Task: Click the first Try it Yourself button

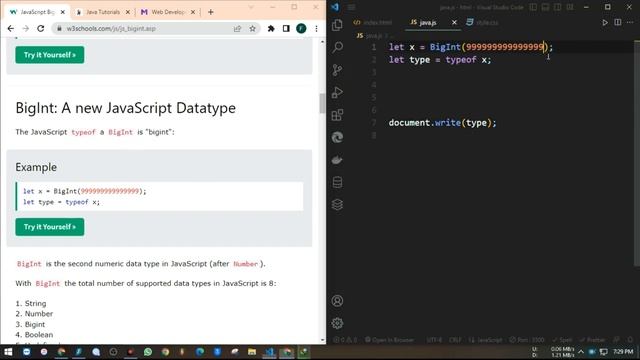Action: [x=50, y=55]
